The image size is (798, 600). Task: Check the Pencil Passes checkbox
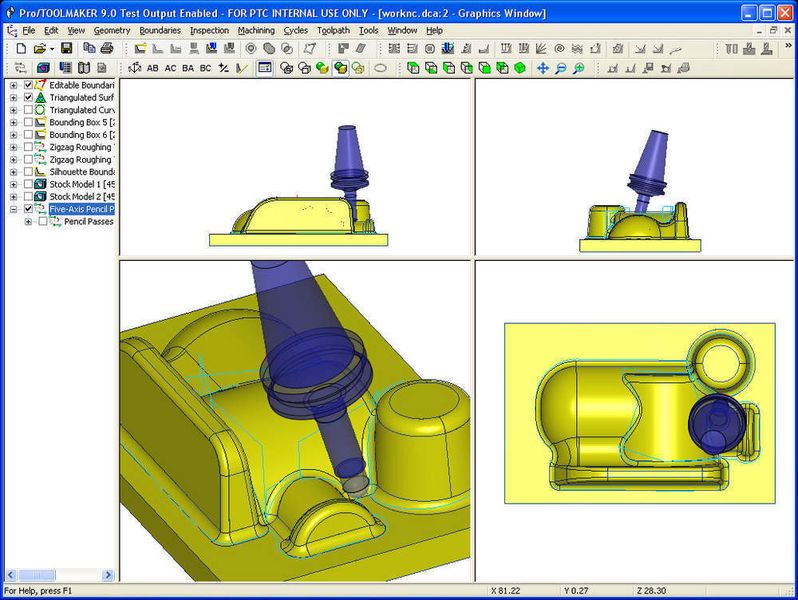click(43, 221)
